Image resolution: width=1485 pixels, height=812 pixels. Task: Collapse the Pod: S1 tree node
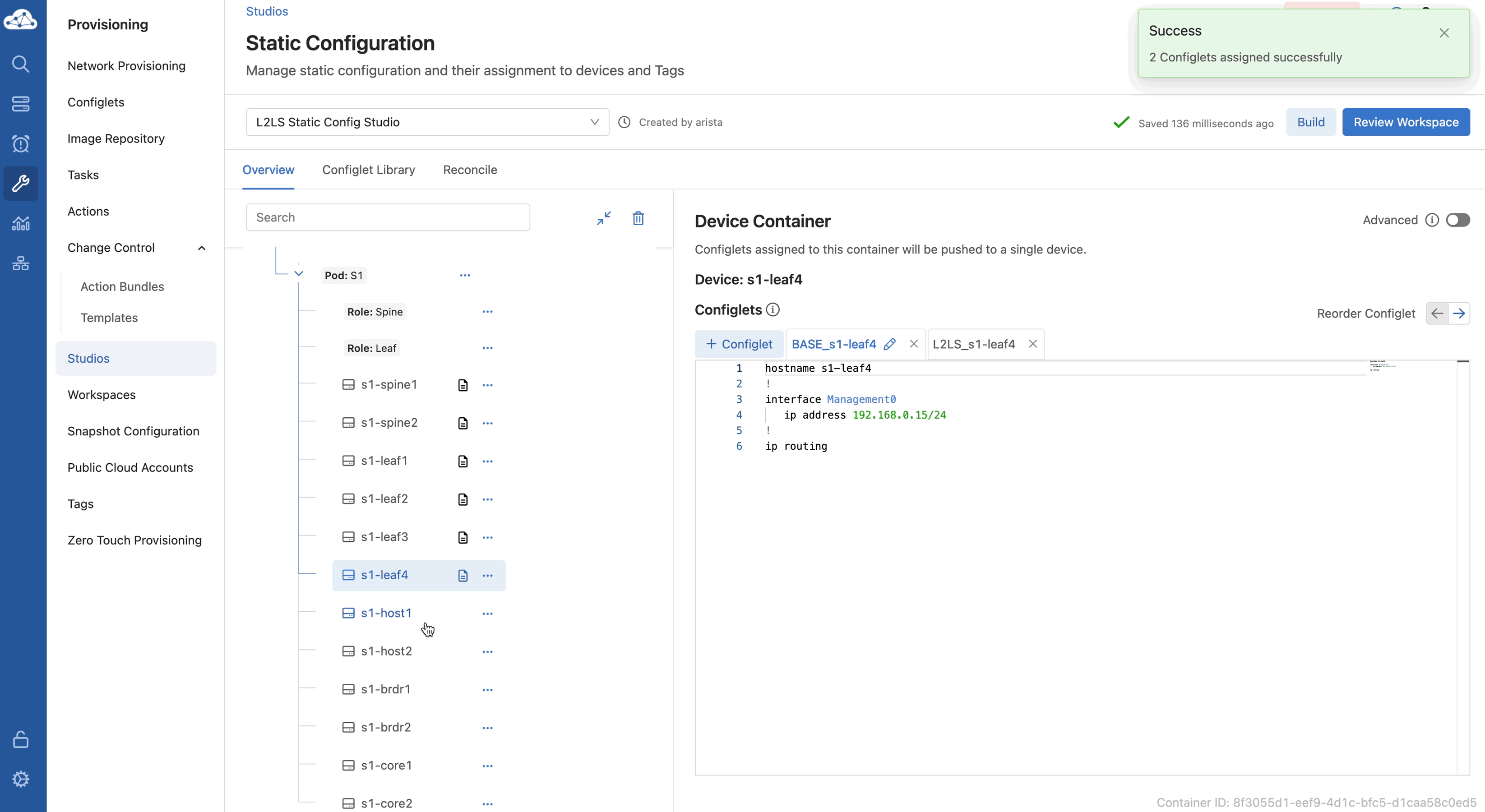click(299, 274)
